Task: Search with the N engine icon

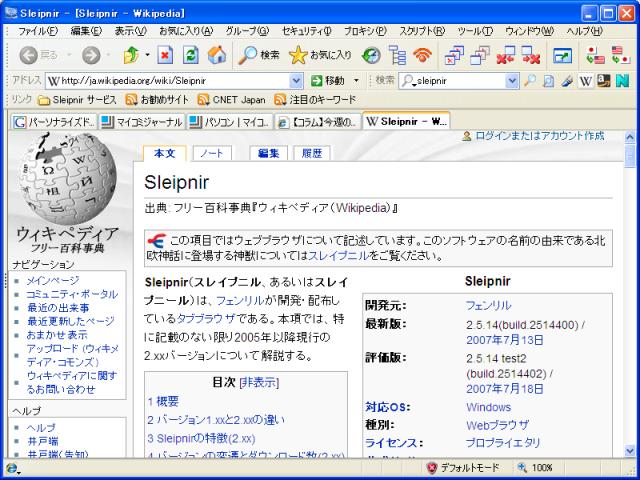Action: click(x=622, y=81)
